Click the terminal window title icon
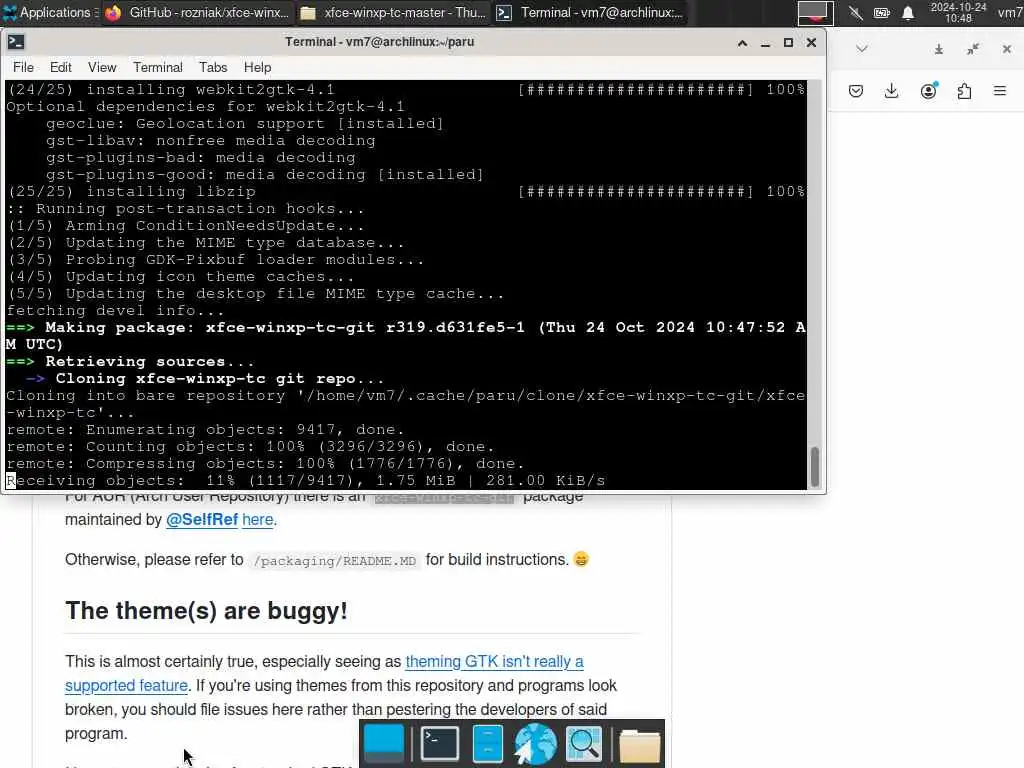The height and width of the screenshot is (768, 1024). pyautogui.click(x=16, y=42)
